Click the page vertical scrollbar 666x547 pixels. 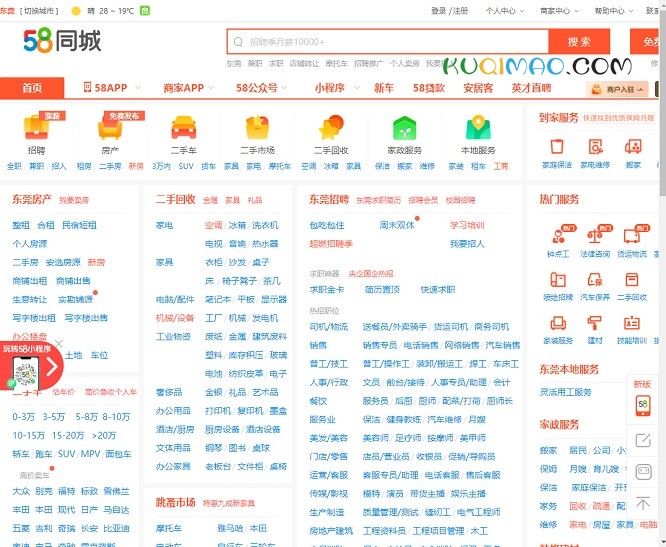point(663,102)
